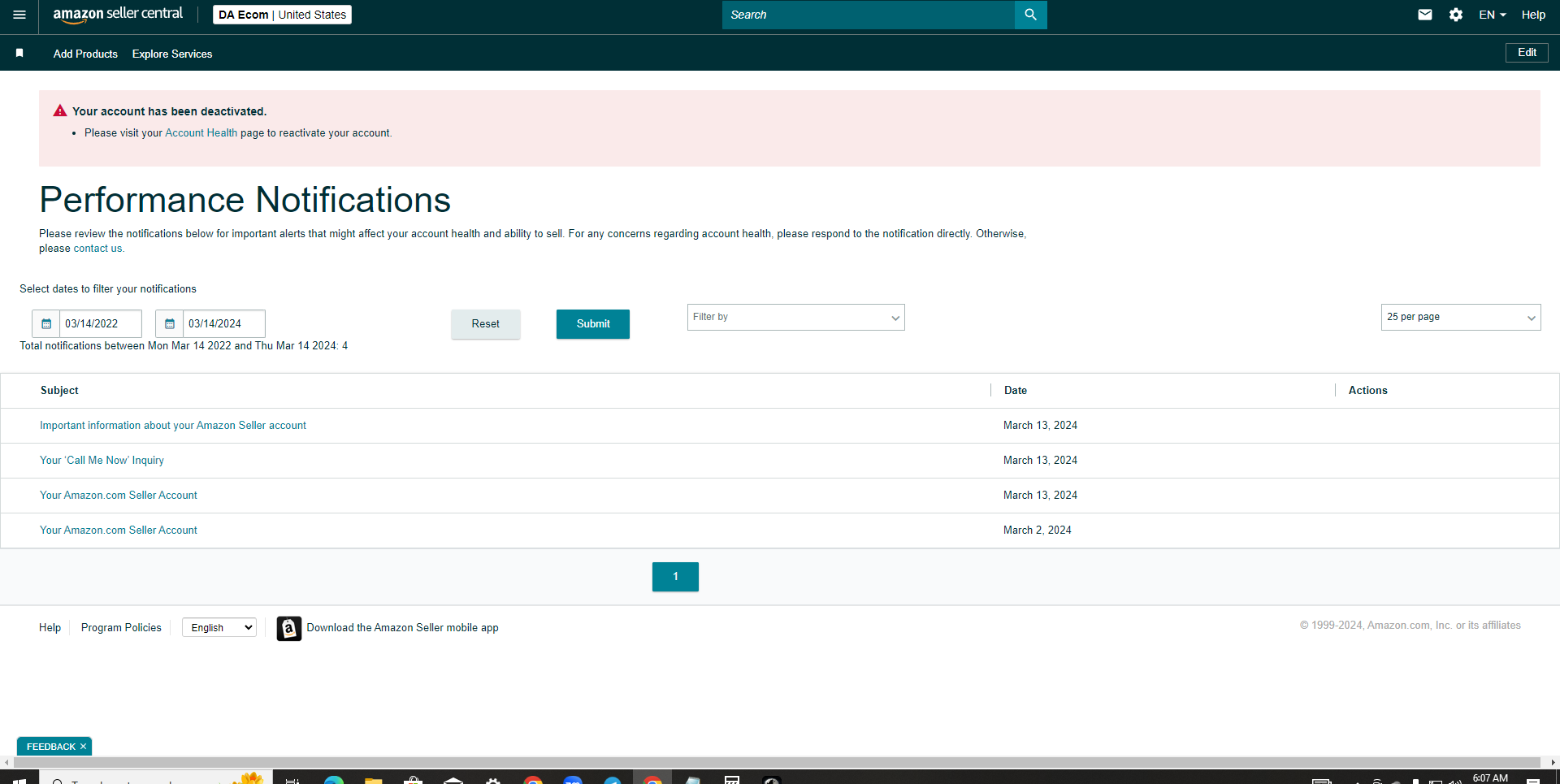
Task: Open the Add Products menu item
Action: tap(85, 54)
